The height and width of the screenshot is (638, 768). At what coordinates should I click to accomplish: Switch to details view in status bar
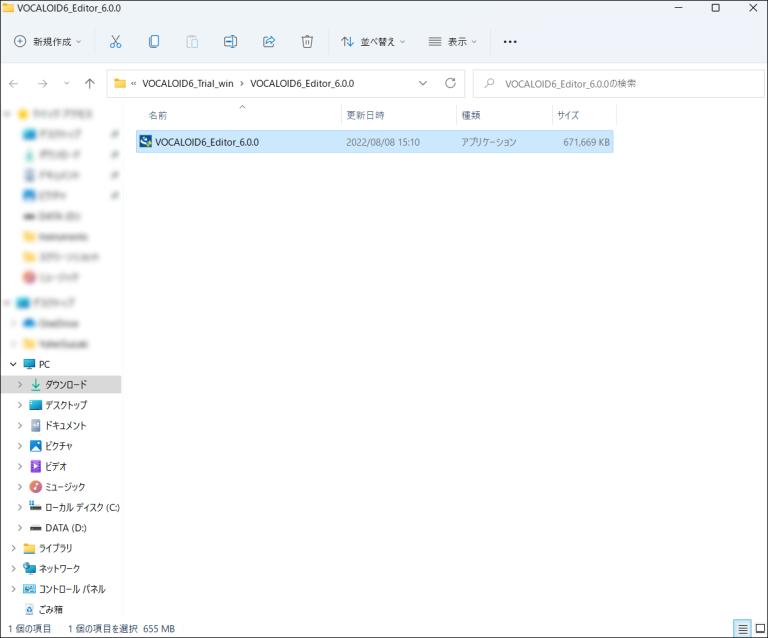[x=741, y=628]
